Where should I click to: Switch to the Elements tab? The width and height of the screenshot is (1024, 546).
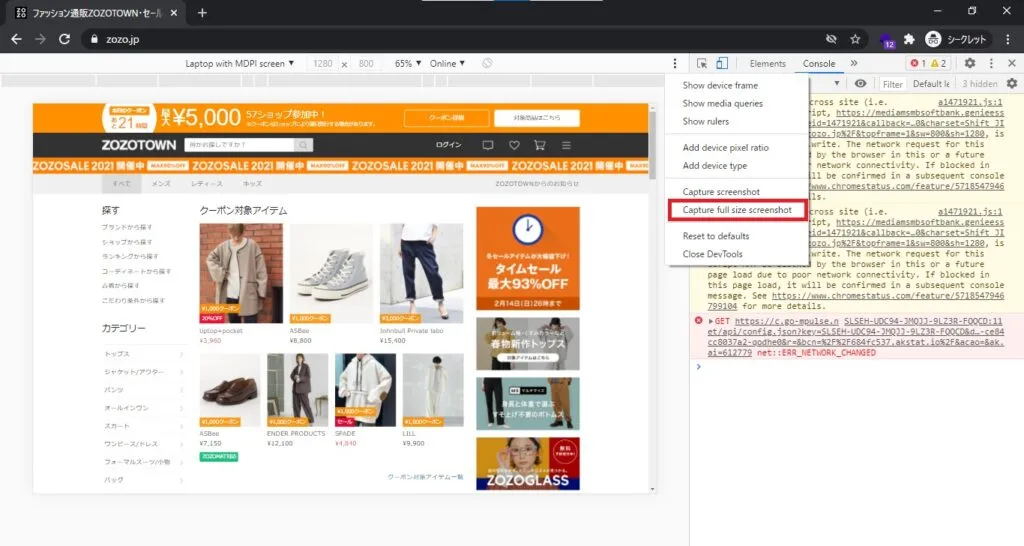pyautogui.click(x=767, y=63)
